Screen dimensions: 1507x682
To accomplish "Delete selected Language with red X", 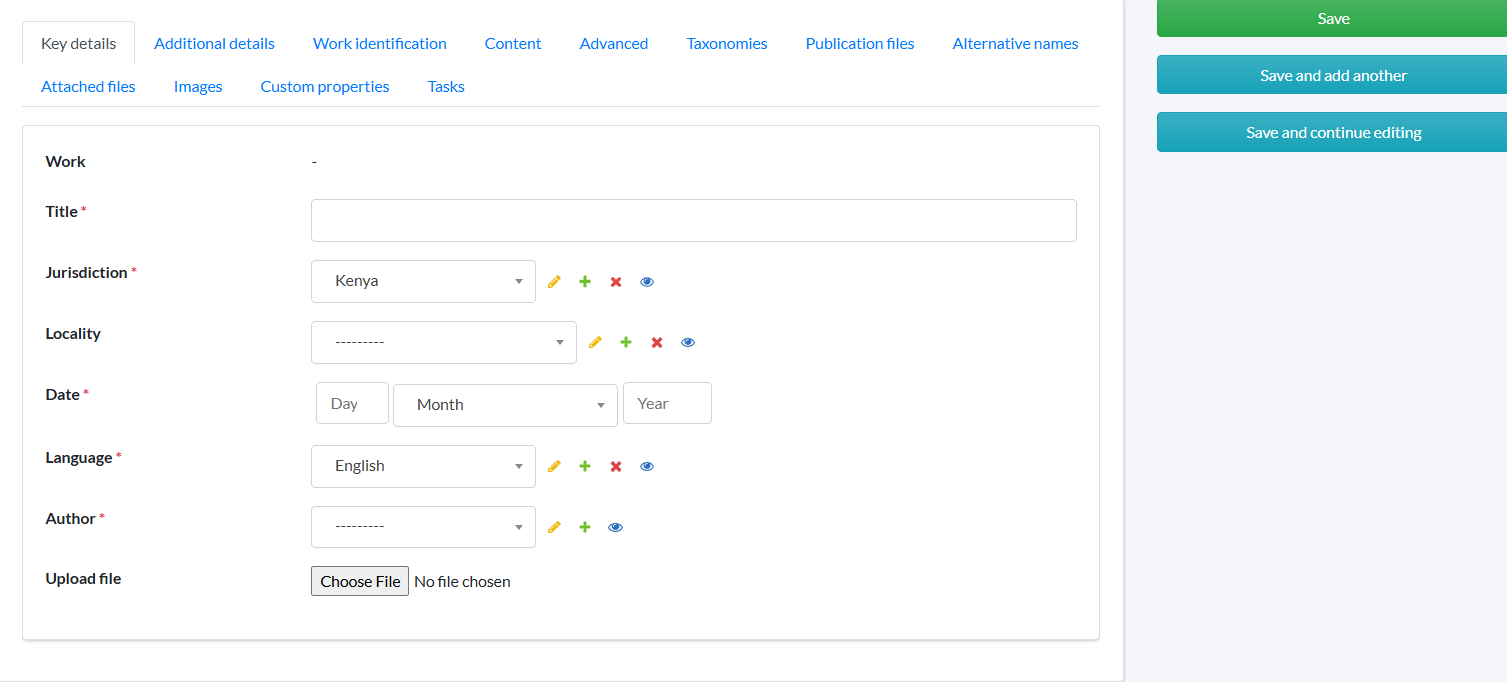I will (616, 467).
